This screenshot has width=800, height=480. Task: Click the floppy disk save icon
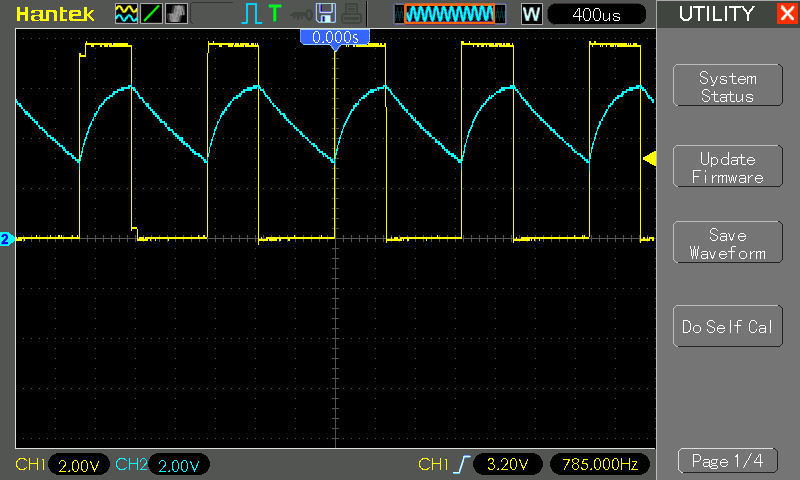click(x=326, y=13)
